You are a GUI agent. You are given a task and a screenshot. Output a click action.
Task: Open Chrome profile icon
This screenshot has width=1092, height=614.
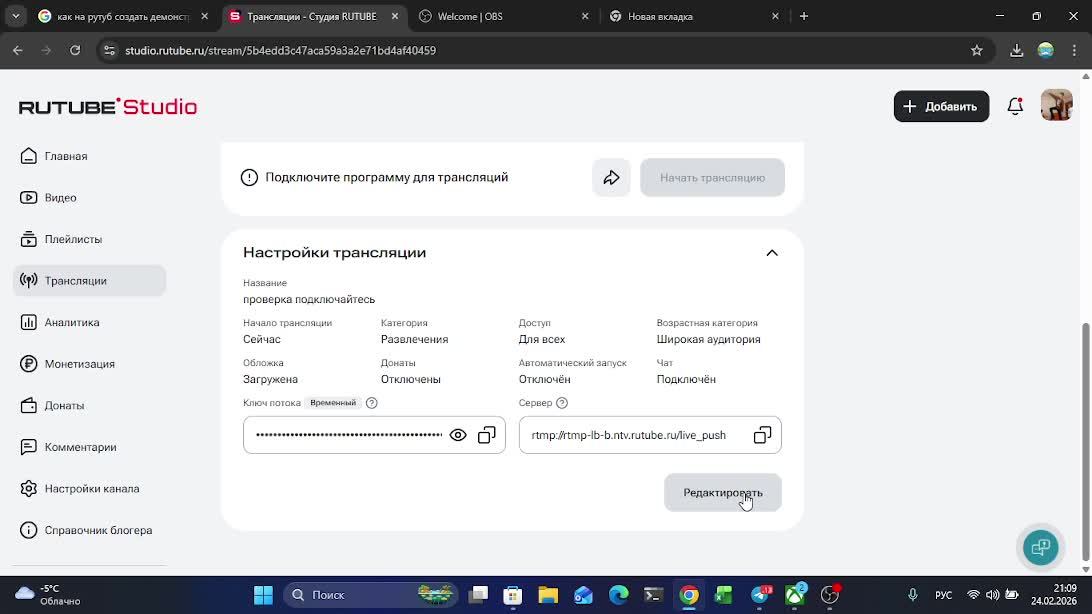(x=1045, y=50)
